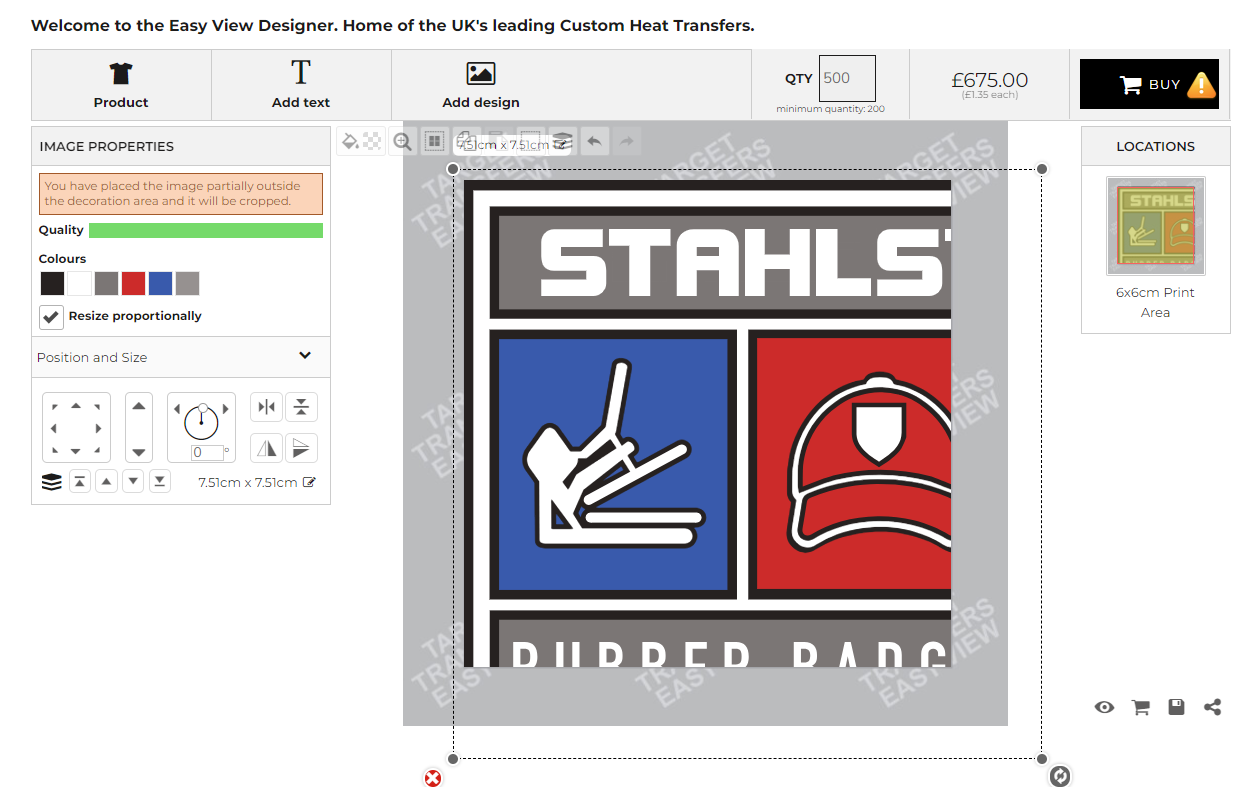Click the Add design tab
The height and width of the screenshot is (787, 1245).
(x=481, y=85)
